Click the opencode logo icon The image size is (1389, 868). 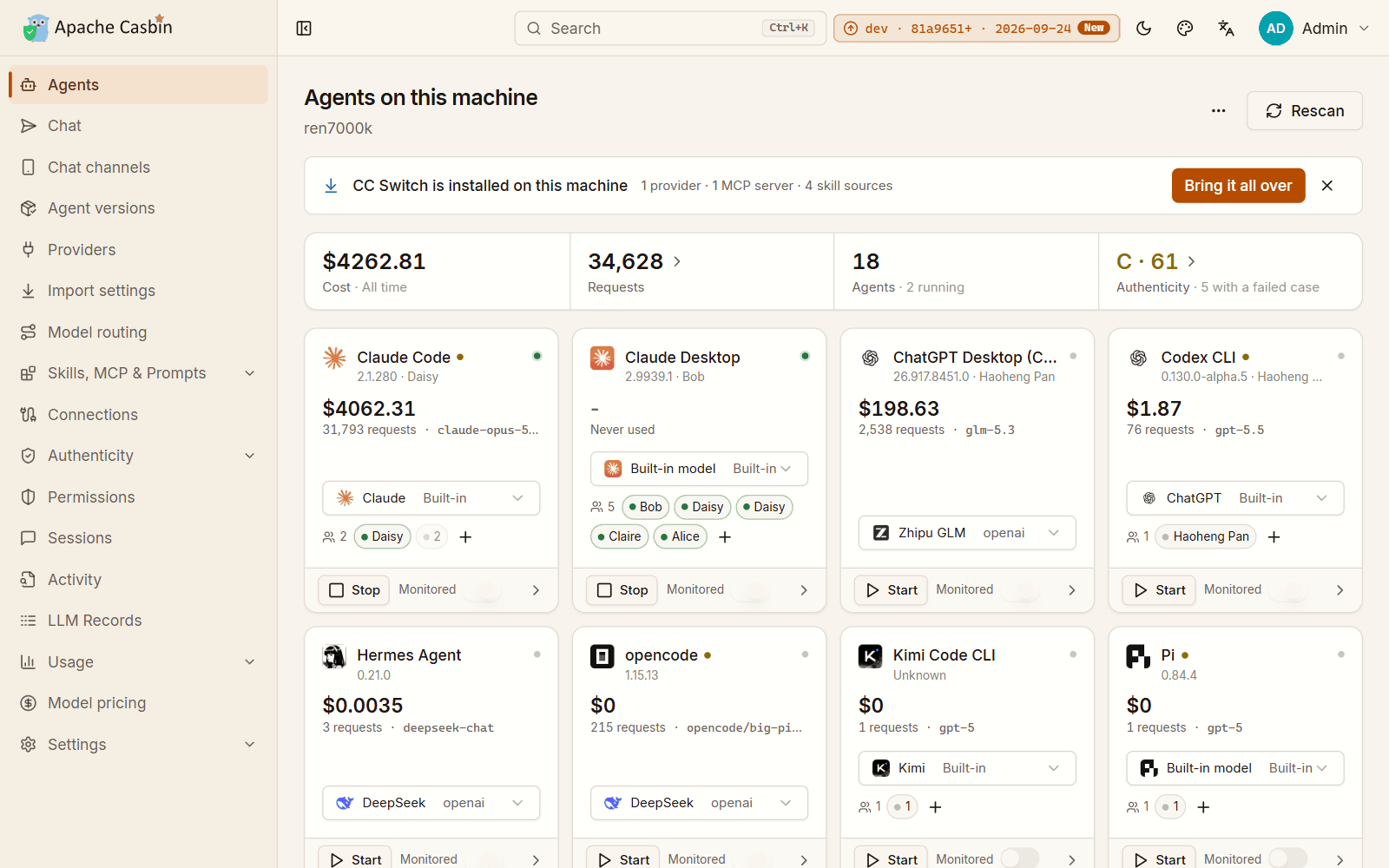click(x=602, y=656)
